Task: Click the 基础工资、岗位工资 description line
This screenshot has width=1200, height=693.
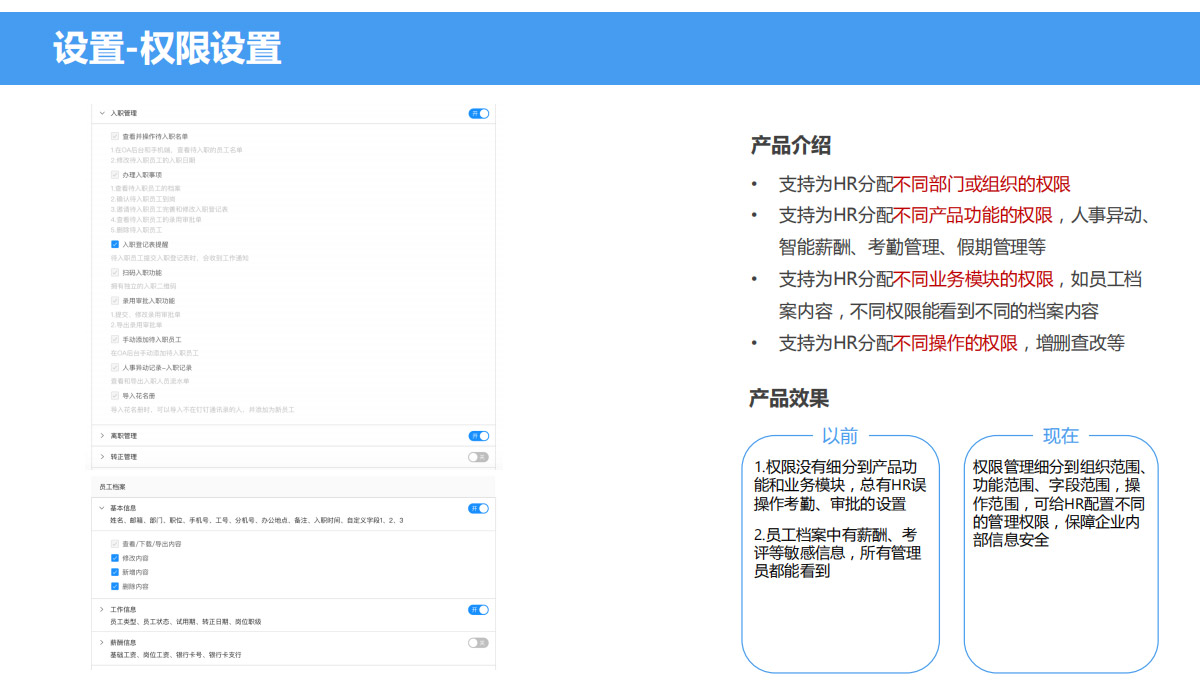Action: 175,655
